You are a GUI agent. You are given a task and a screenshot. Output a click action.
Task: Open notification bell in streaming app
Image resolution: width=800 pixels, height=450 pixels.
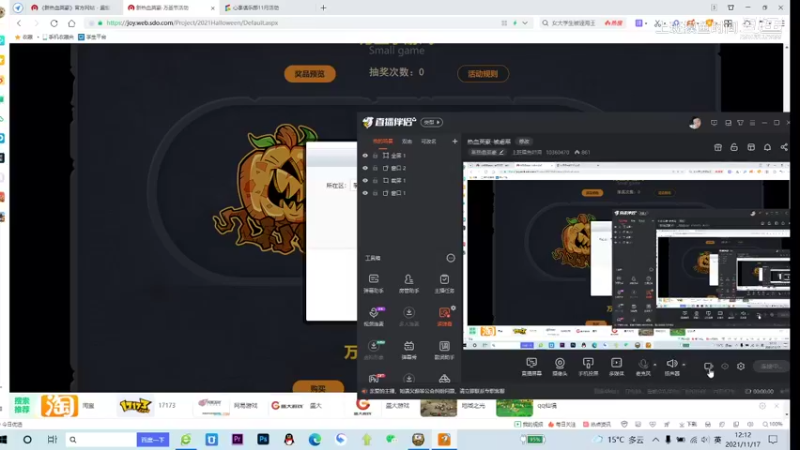(767, 147)
